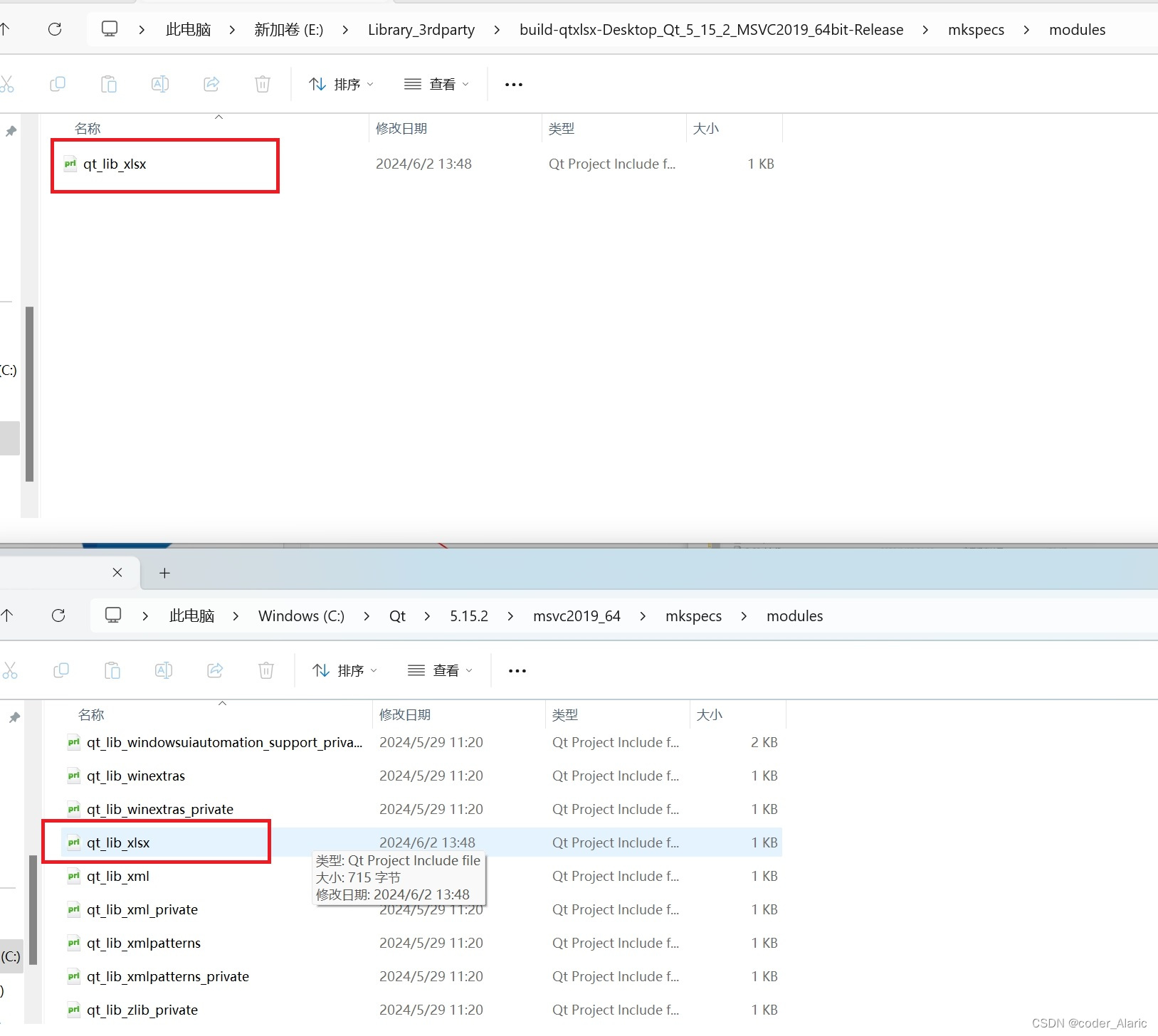The width and height of the screenshot is (1158, 1036).
Task: Select qt_lib_xlsx in bottom window
Action: [118, 842]
